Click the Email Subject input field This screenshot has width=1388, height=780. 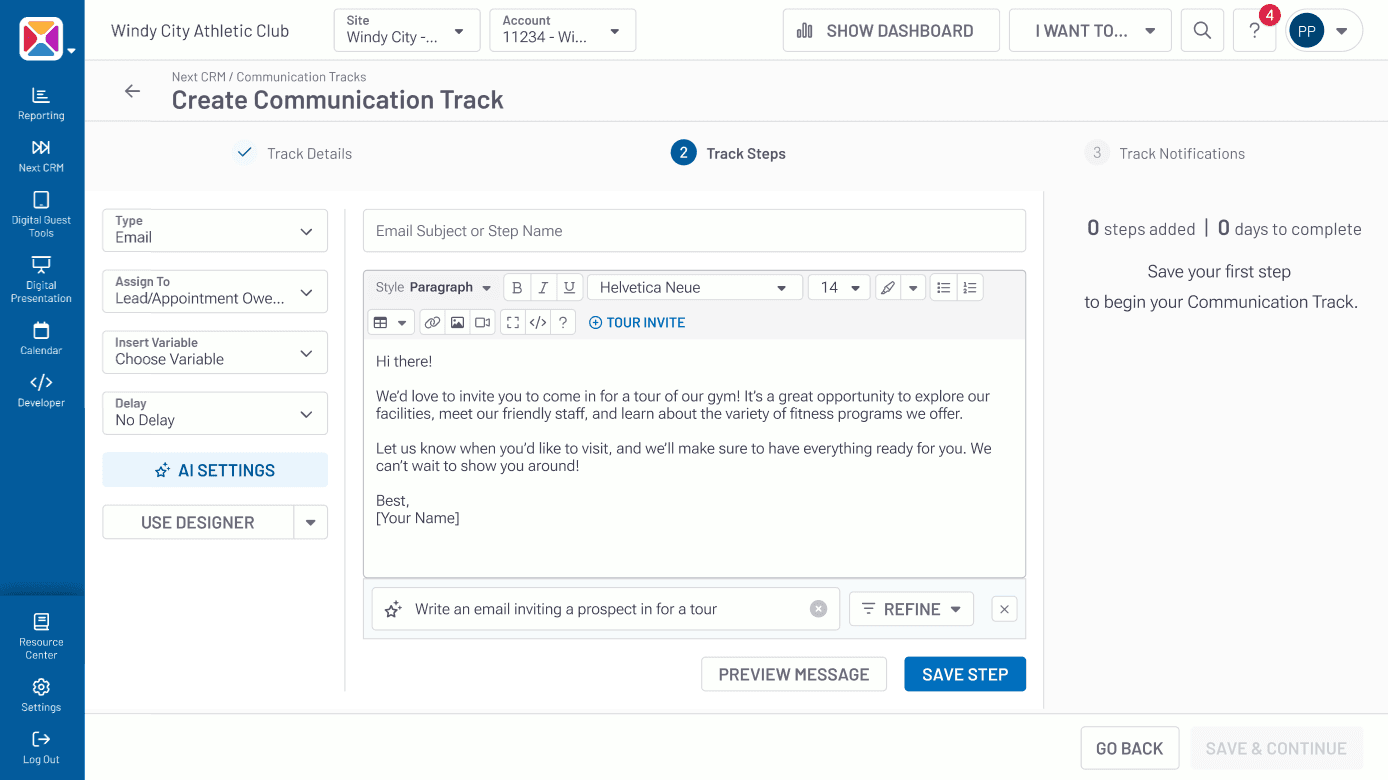(694, 230)
